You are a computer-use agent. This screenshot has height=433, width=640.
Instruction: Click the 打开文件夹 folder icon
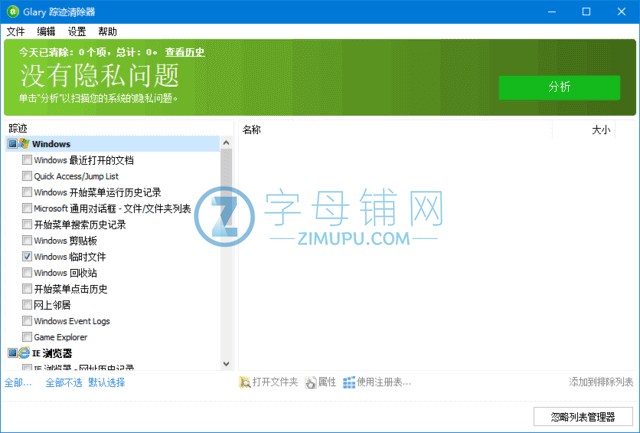point(245,382)
